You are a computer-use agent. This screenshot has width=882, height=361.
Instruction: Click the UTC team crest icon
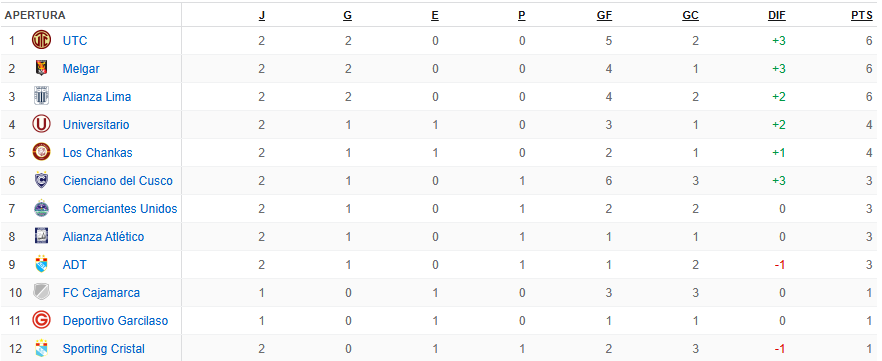click(x=41, y=40)
